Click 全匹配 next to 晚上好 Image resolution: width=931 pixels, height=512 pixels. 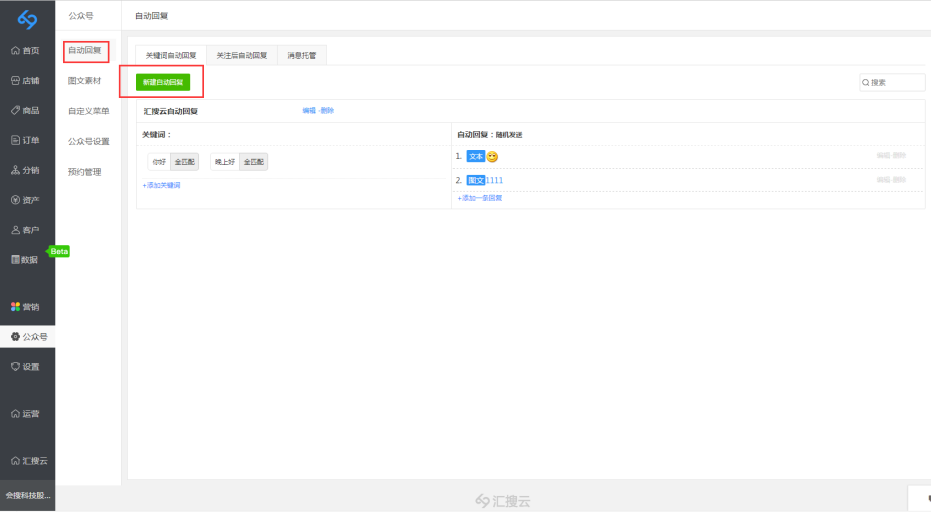coord(254,162)
